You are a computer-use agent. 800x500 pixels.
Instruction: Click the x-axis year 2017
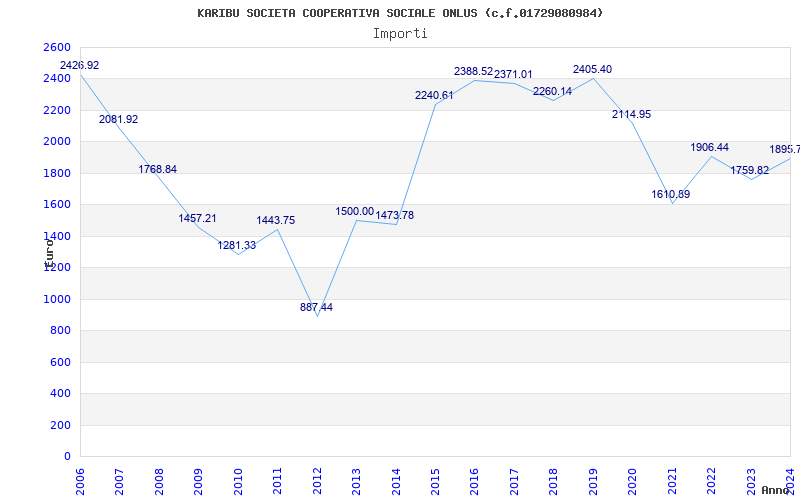pyautogui.click(x=514, y=481)
